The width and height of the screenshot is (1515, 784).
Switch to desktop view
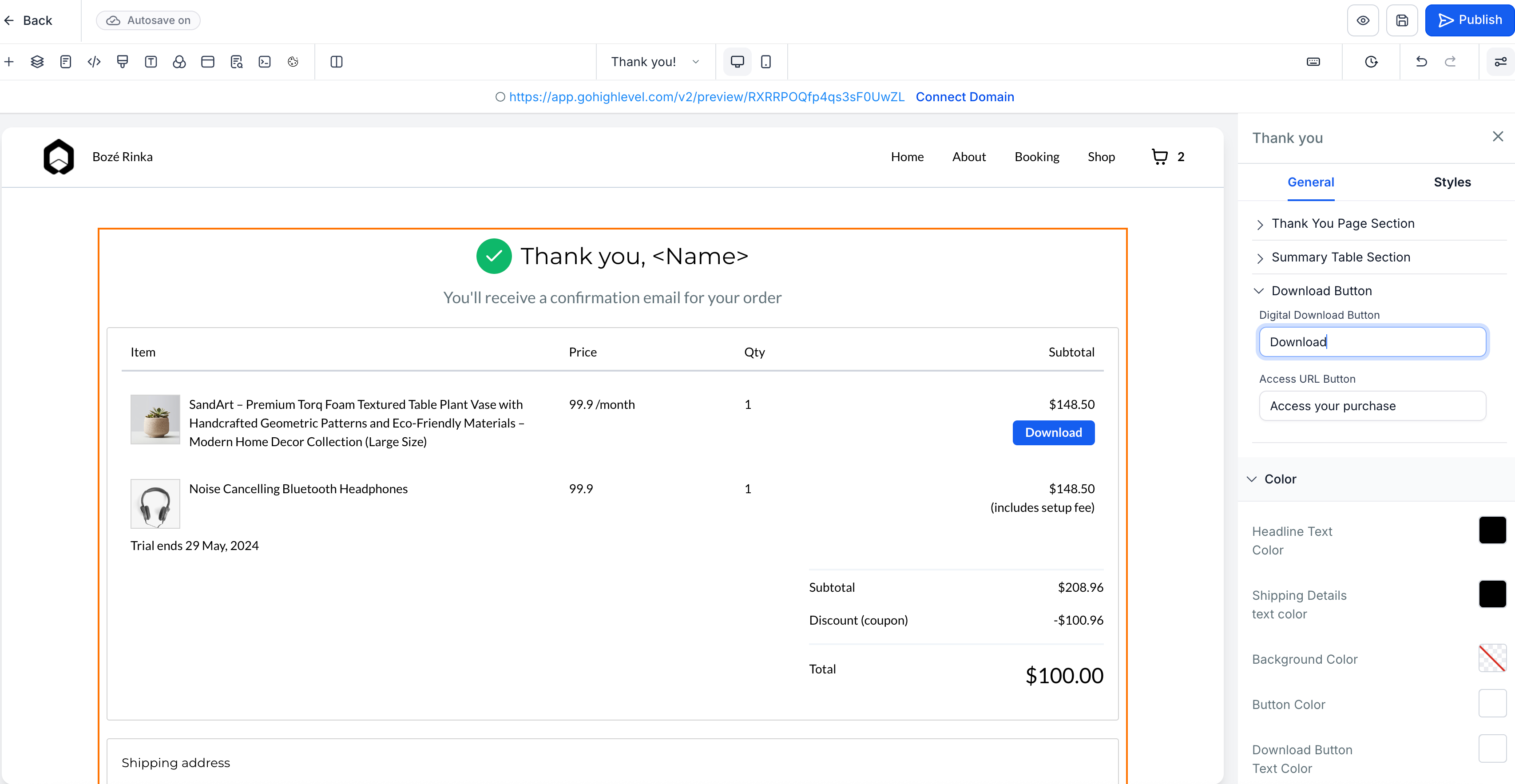(x=737, y=62)
